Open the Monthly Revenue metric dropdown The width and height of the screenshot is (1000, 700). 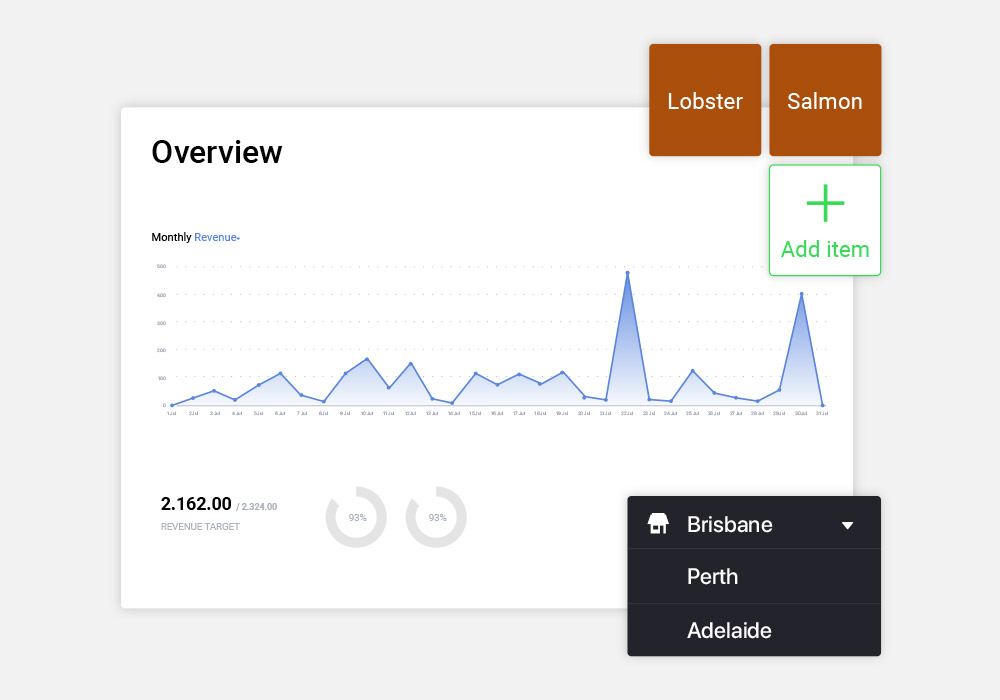(x=217, y=237)
